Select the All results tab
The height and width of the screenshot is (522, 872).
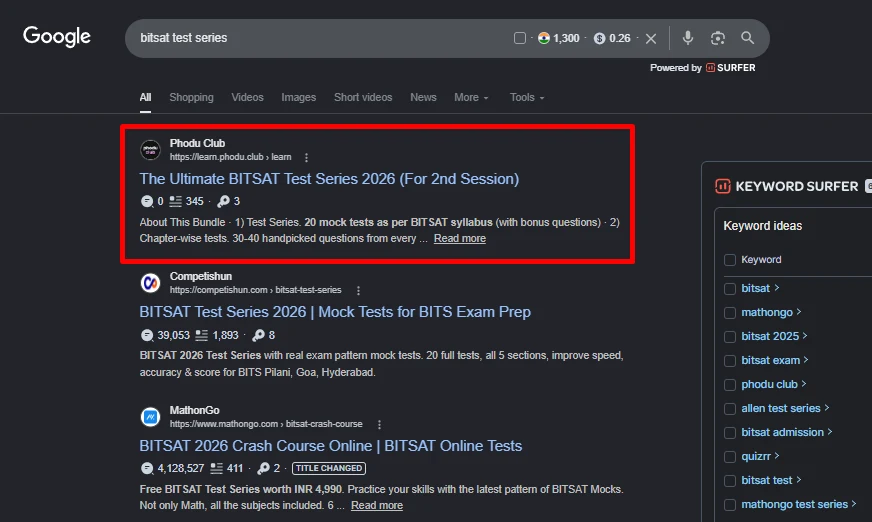coord(145,97)
